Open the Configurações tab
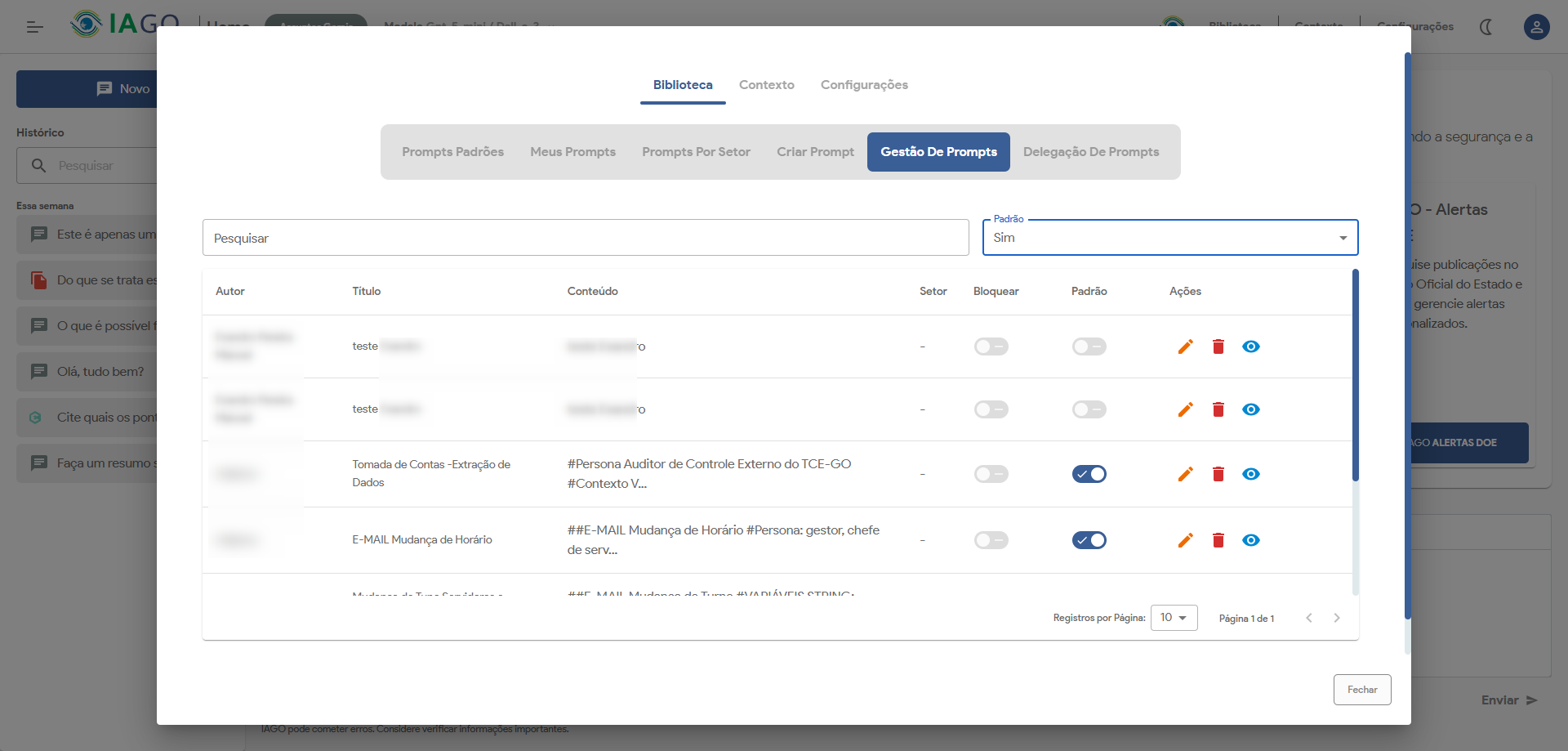Image resolution: width=1568 pixels, height=751 pixels. pos(863,85)
